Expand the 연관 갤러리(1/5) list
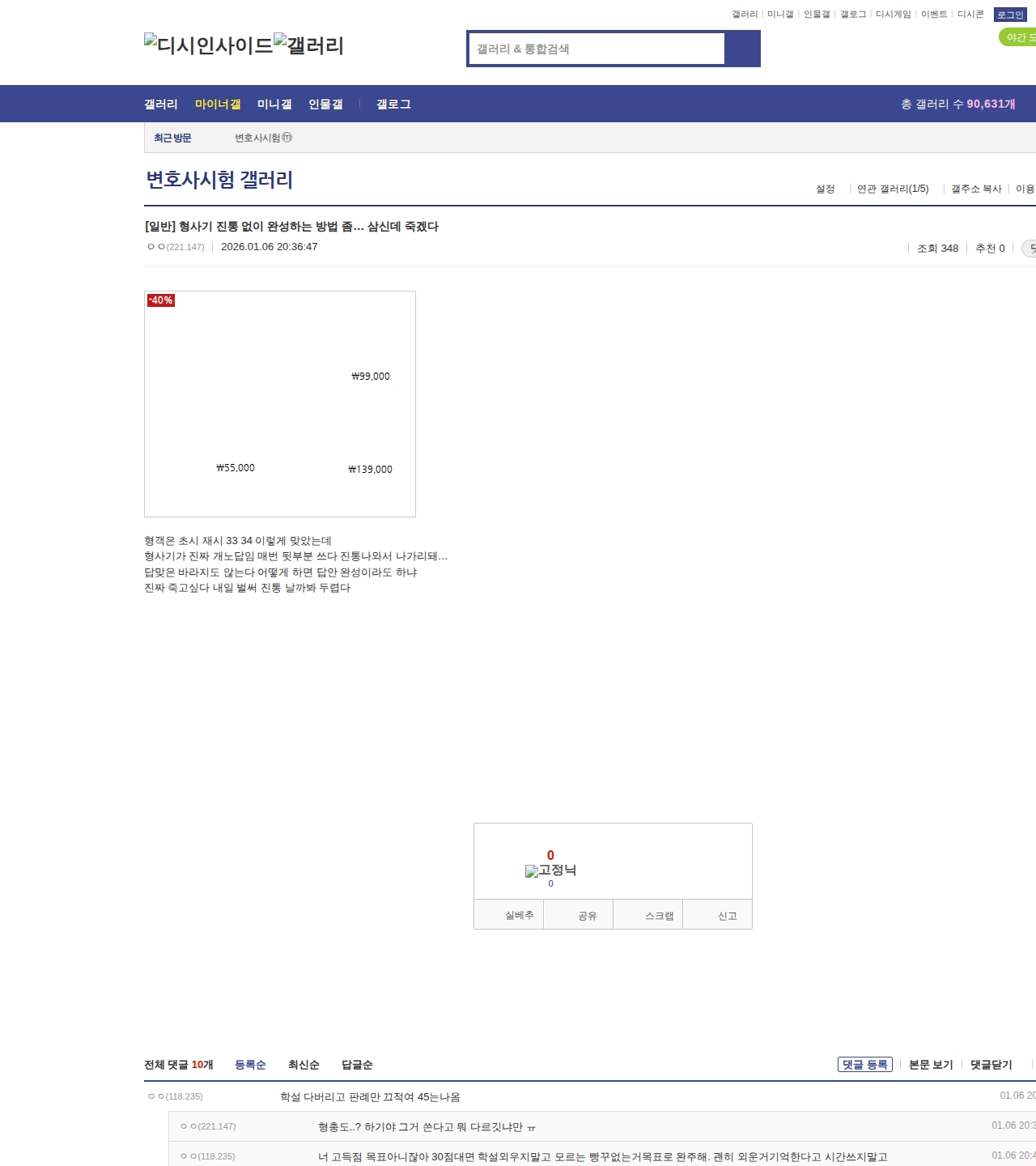 [x=893, y=189]
